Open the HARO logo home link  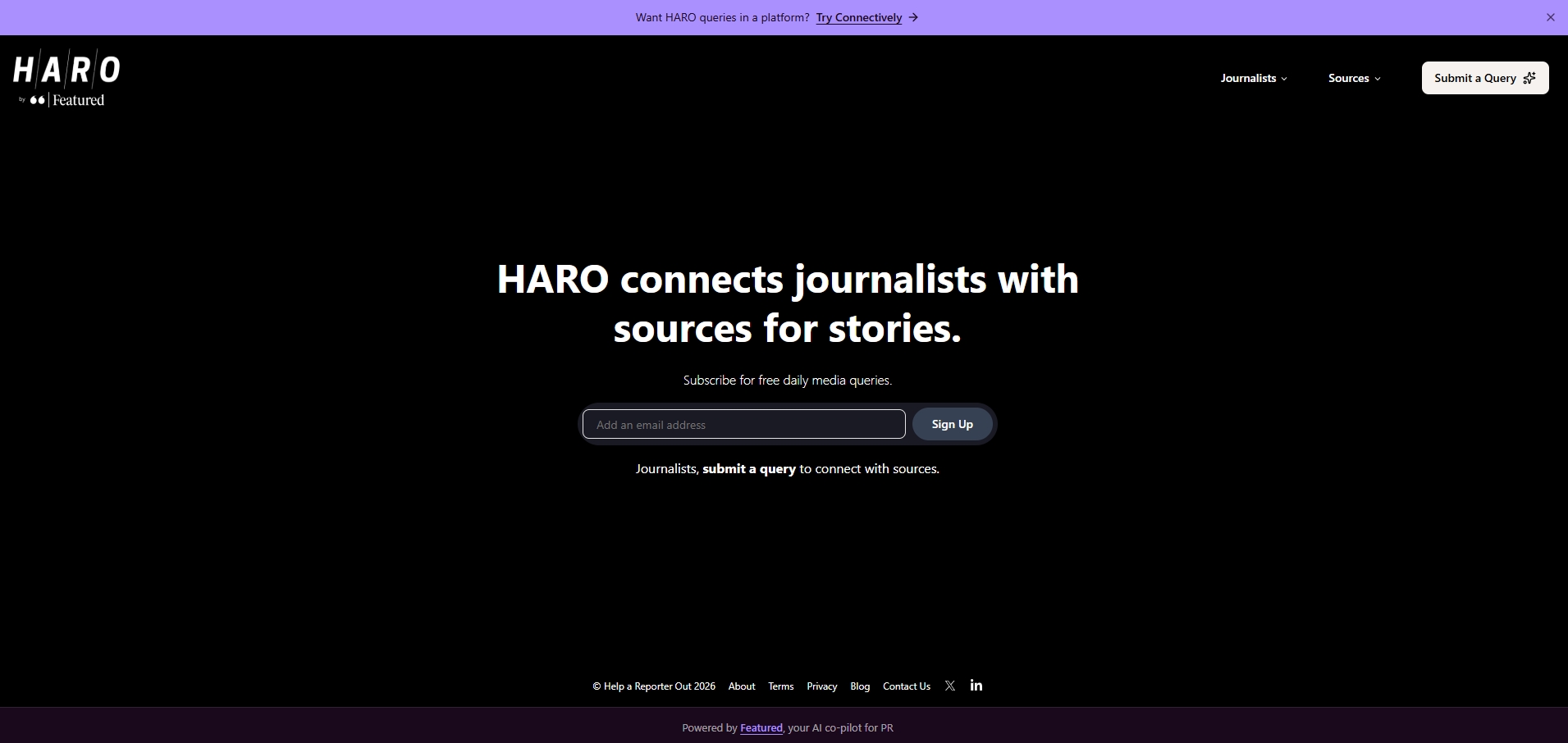click(66, 78)
